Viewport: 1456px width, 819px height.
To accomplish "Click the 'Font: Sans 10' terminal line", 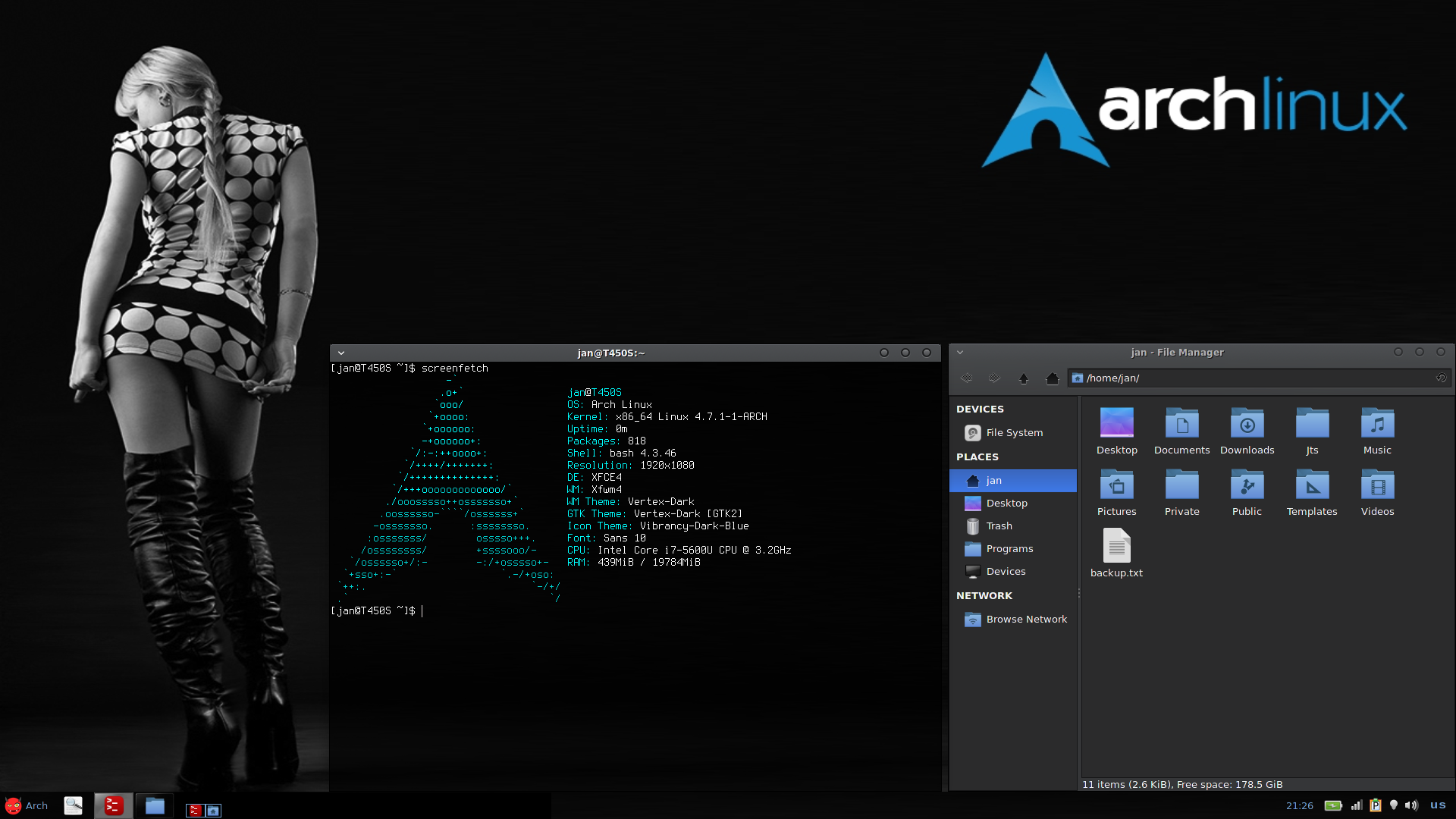I will coord(607,538).
